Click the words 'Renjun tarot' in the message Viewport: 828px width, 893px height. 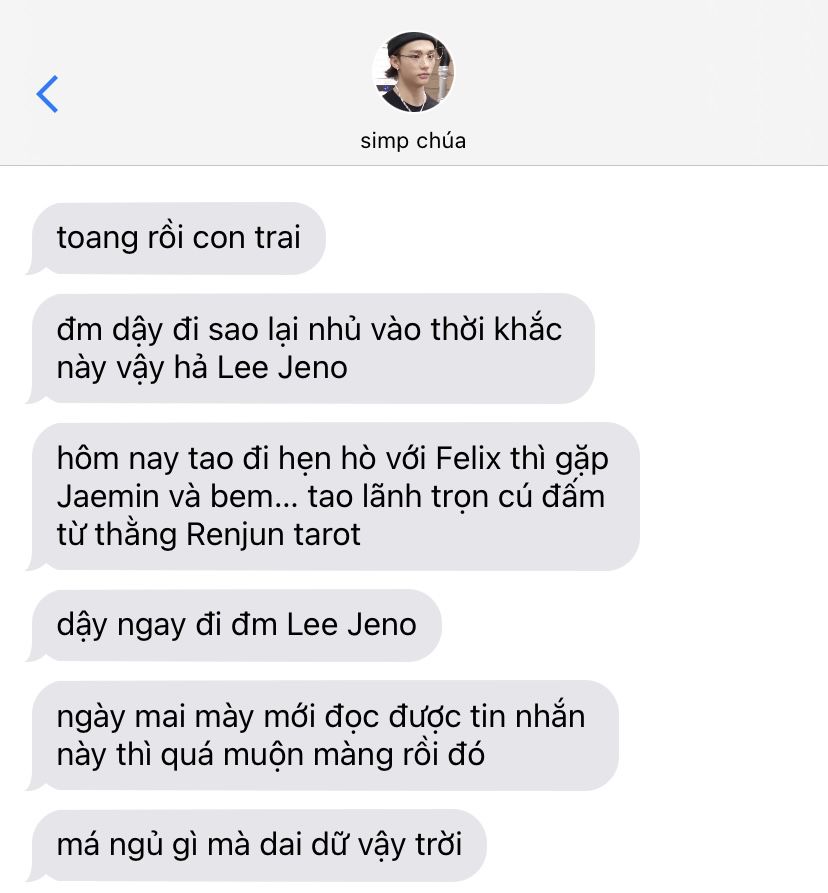click(x=273, y=535)
